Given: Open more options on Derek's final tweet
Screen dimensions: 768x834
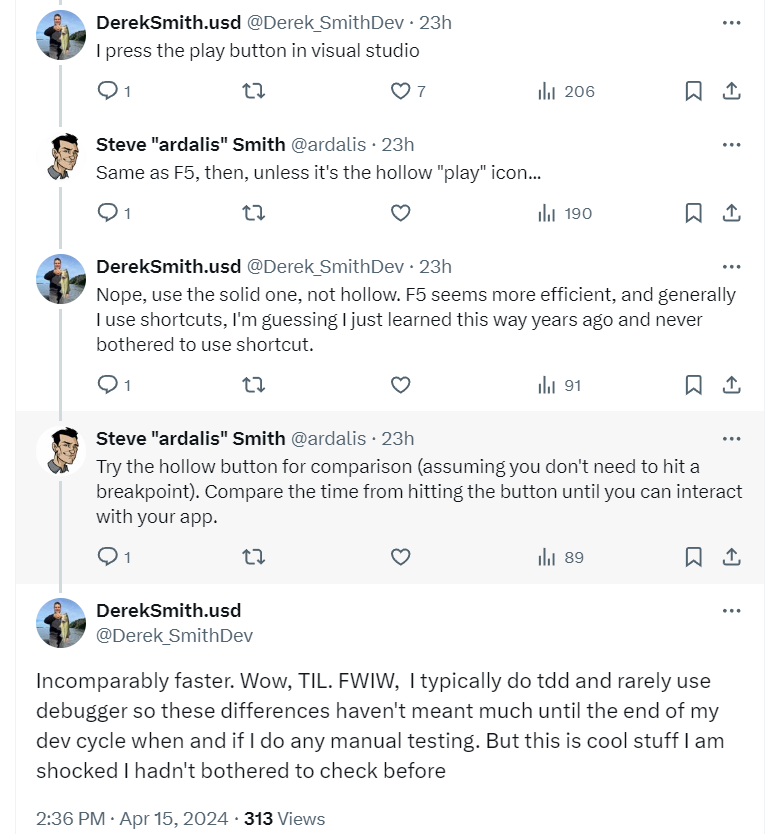Looking at the screenshot, I should (731, 610).
